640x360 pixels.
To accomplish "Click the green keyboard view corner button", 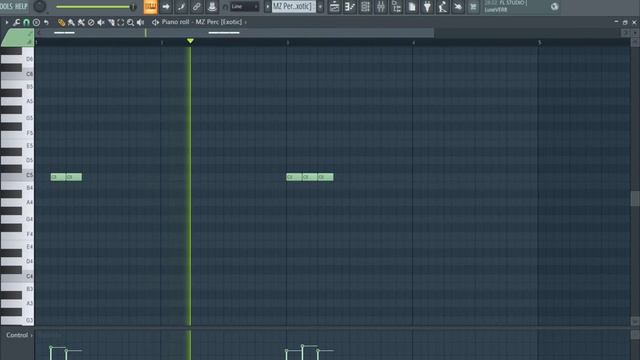I will [x=18, y=38].
